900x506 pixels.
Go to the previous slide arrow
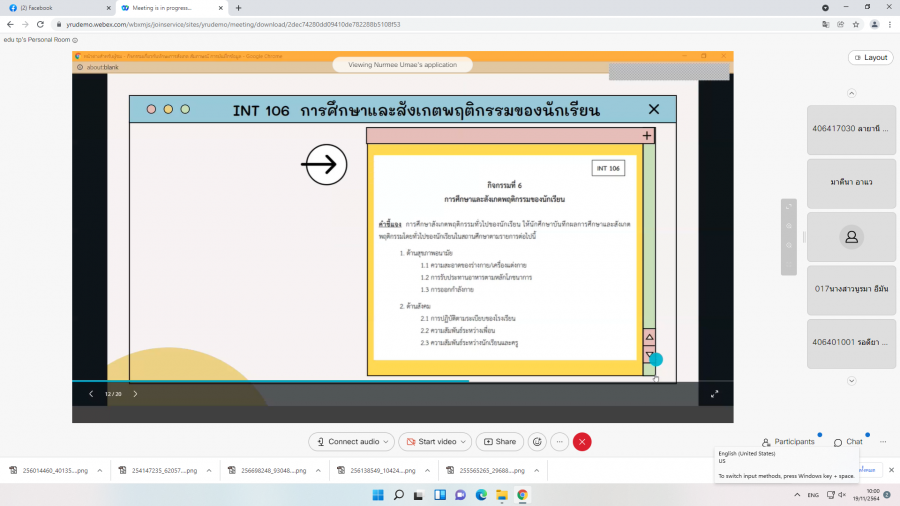[91, 394]
